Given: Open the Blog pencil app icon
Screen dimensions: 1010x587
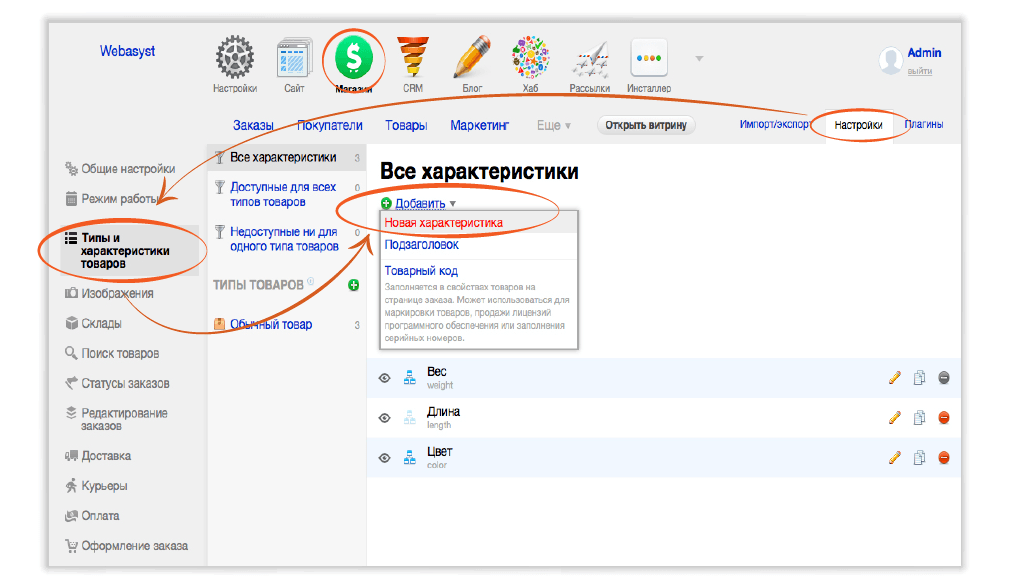Looking at the screenshot, I should click(472, 58).
